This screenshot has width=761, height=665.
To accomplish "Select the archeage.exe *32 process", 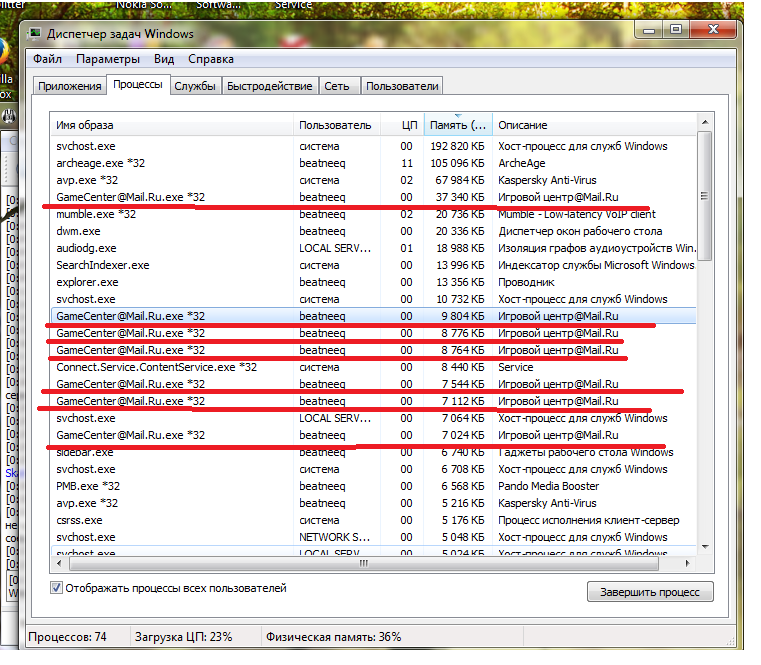I will tap(374, 163).
